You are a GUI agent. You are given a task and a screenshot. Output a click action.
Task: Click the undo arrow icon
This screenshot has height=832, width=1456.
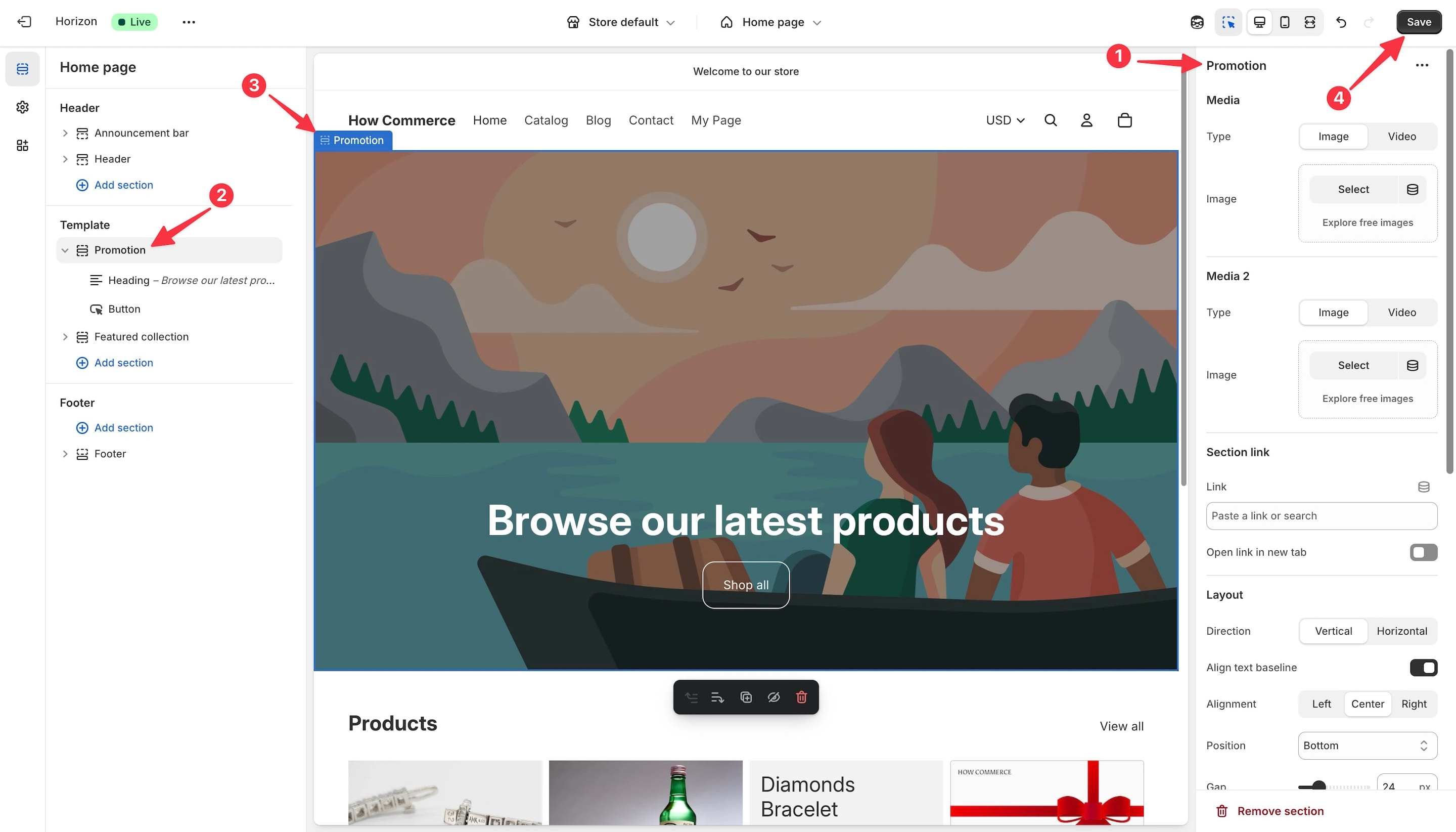[x=1341, y=22]
